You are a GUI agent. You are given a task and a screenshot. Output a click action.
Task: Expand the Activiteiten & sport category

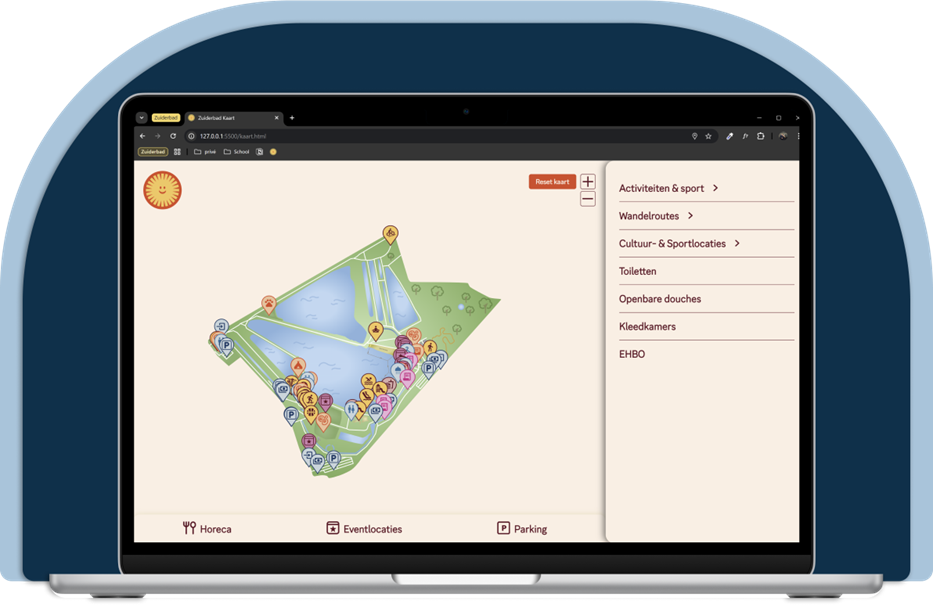(x=668, y=188)
